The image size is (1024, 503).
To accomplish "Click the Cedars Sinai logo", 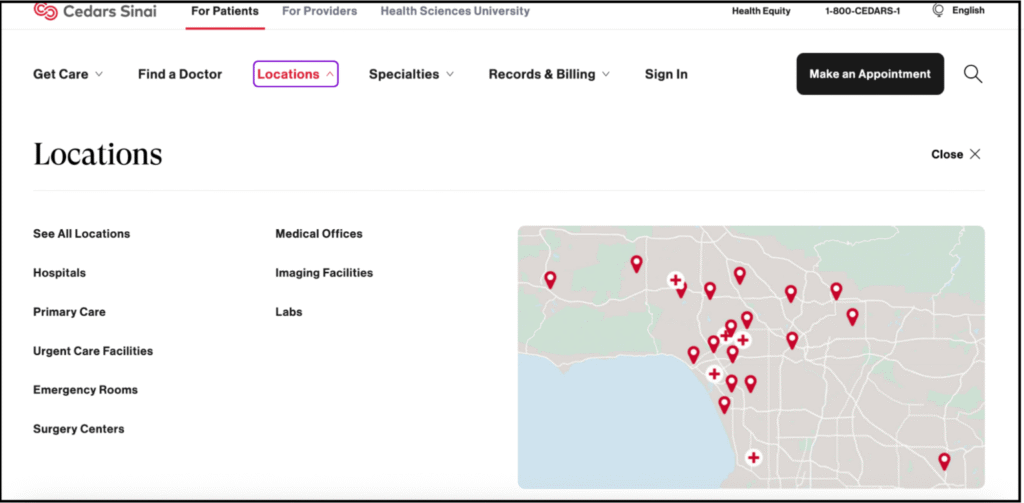I will (95, 11).
